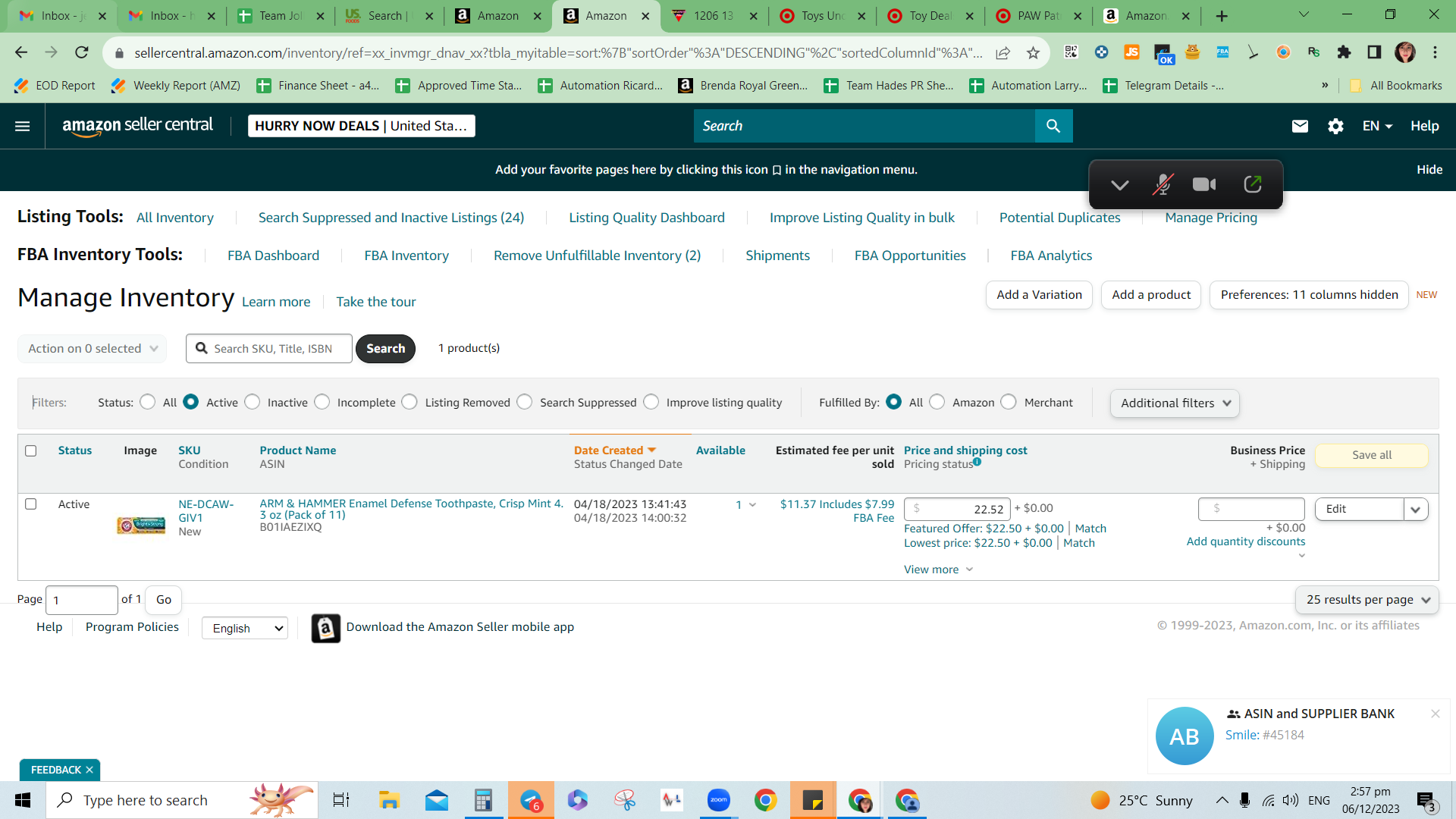Open Search Suppressed and Inactive Listings
The image size is (1456, 819).
(391, 218)
